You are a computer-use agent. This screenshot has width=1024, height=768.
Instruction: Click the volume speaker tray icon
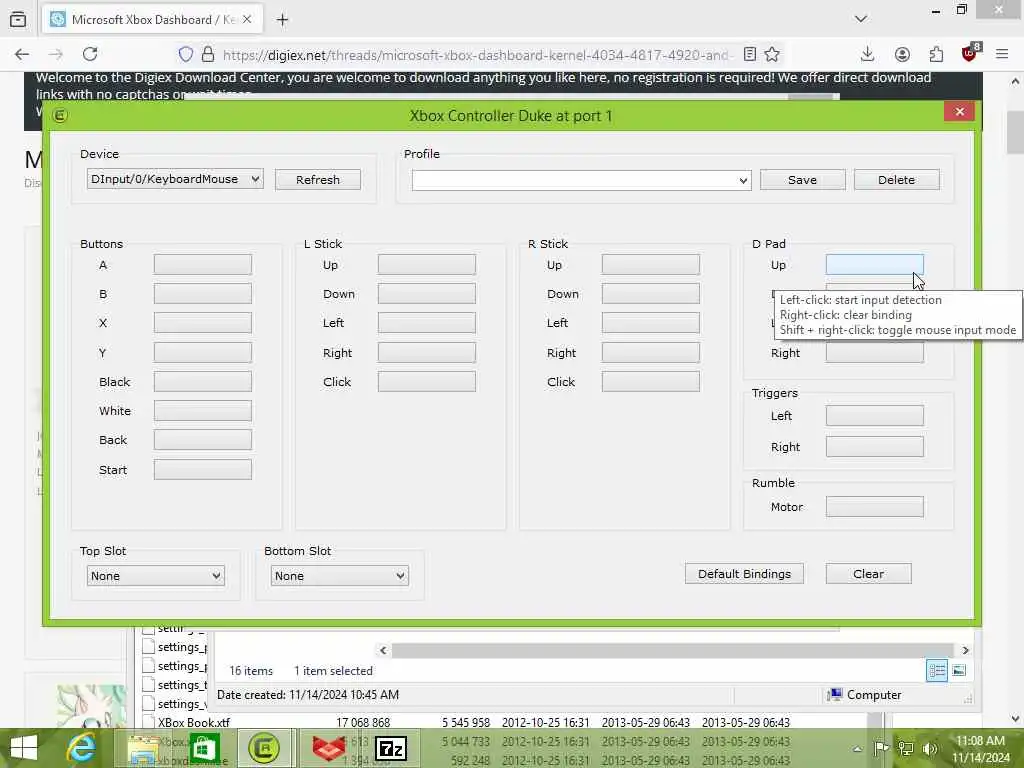point(931,748)
